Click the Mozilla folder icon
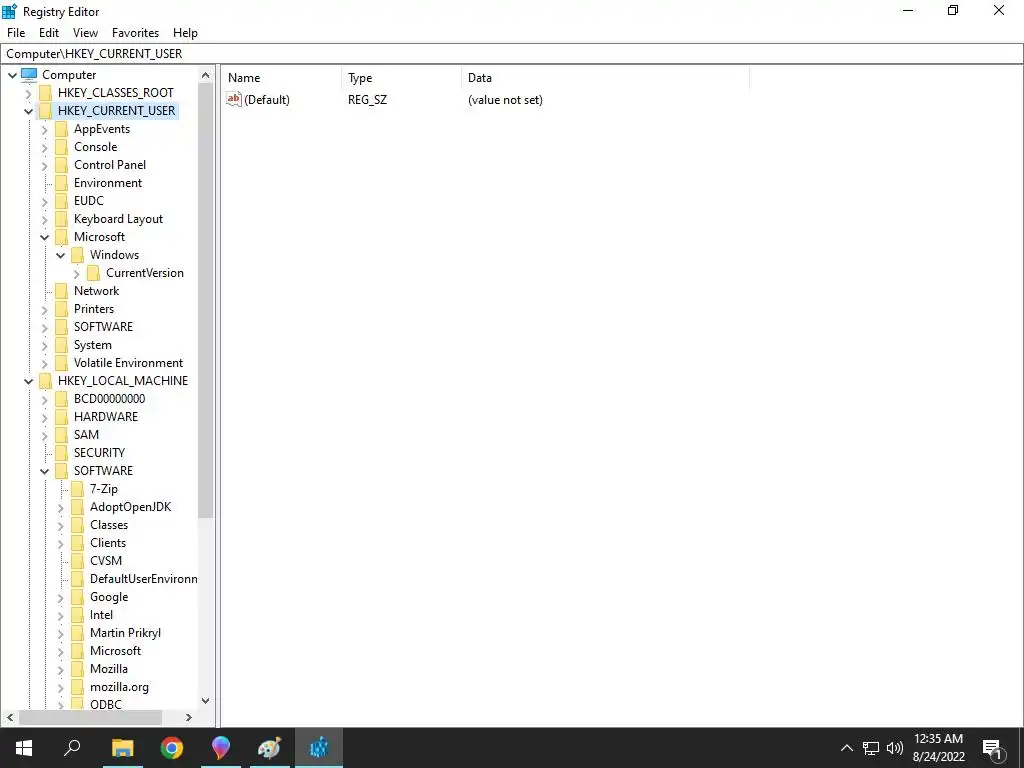Screen dimensions: 1024x768 coord(78,669)
